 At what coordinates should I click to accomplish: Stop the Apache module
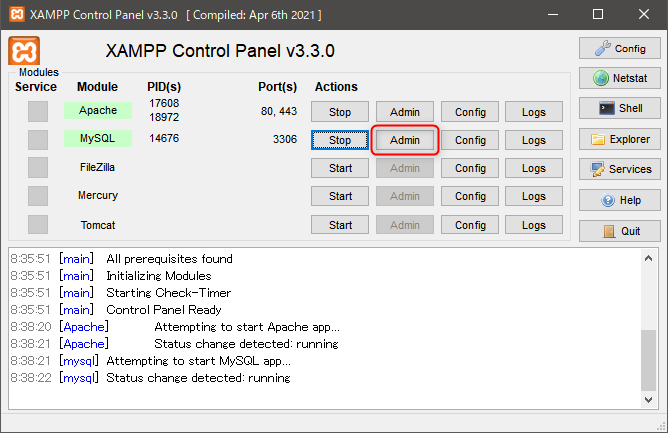(340, 112)
